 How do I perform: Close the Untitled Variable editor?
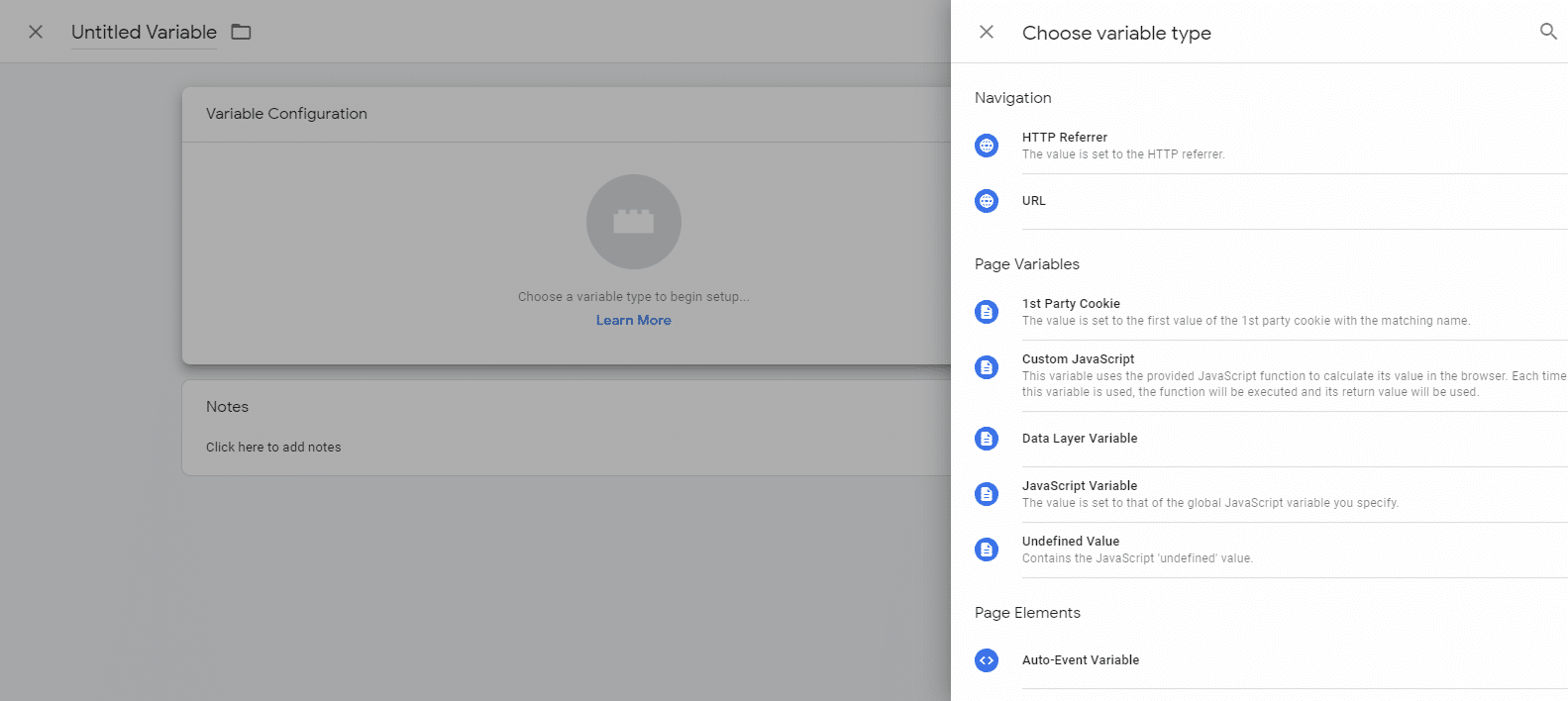[36, 32]
